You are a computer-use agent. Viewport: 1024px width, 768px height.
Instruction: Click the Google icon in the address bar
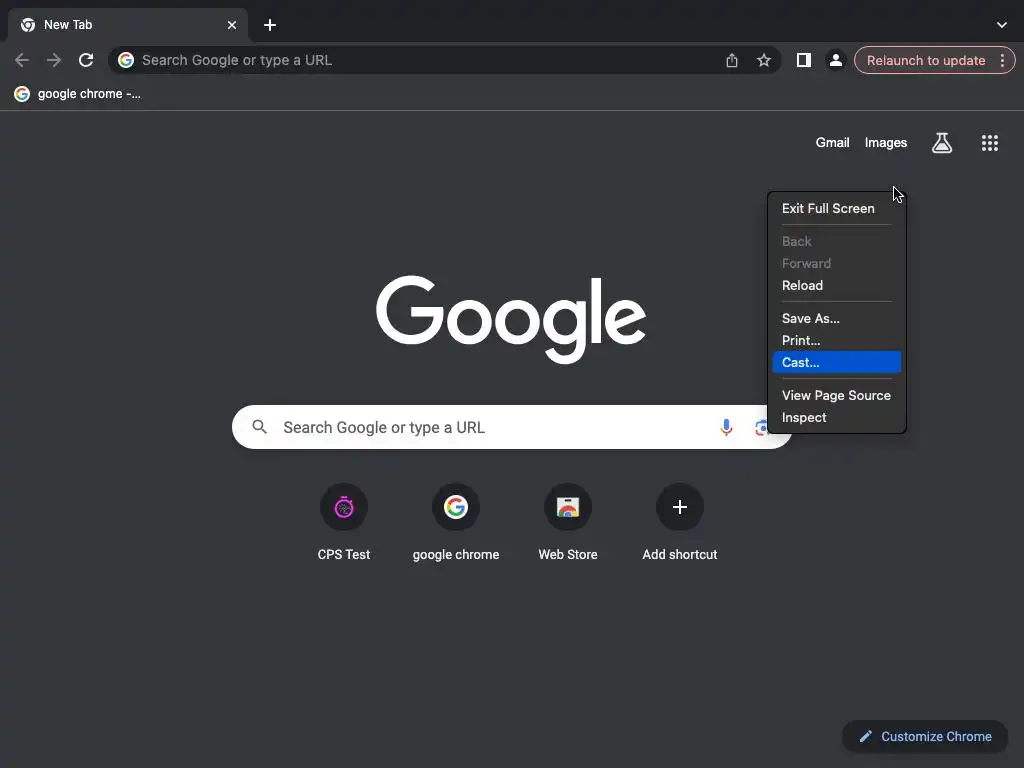[x=126, y=60]
